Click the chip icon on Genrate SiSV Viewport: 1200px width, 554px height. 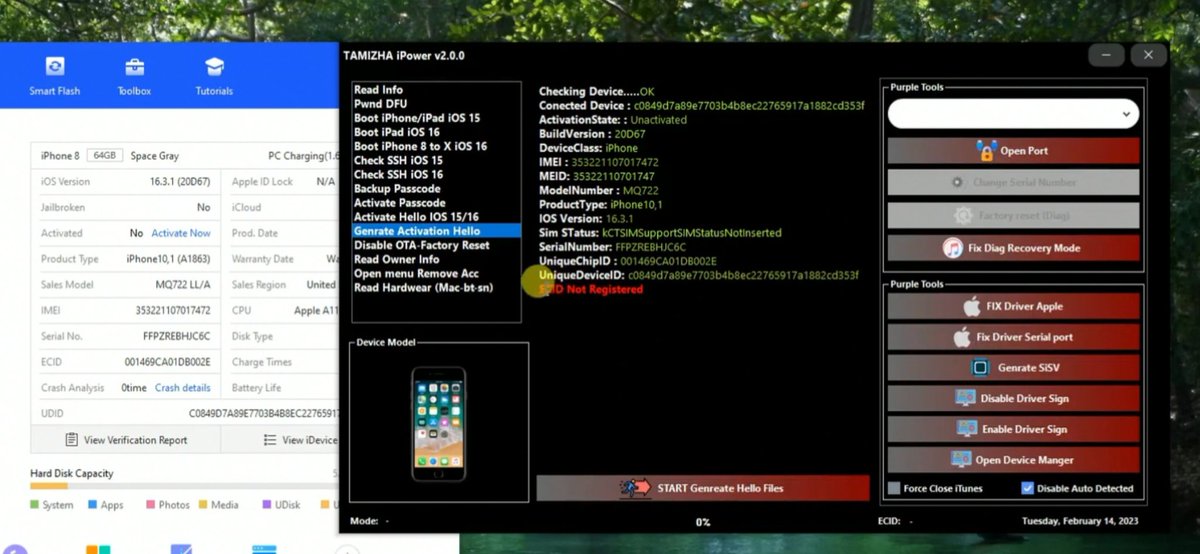(x=981, y=368)
